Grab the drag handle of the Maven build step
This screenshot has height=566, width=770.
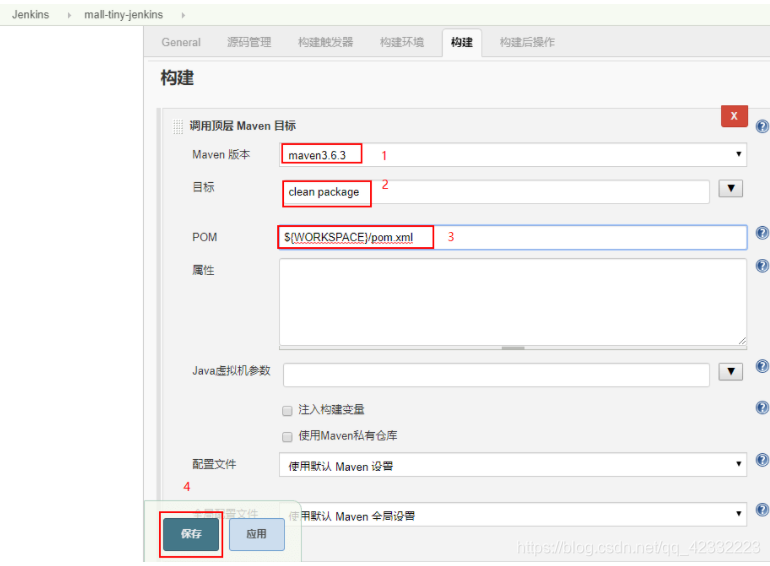click(x=178, y=127)
